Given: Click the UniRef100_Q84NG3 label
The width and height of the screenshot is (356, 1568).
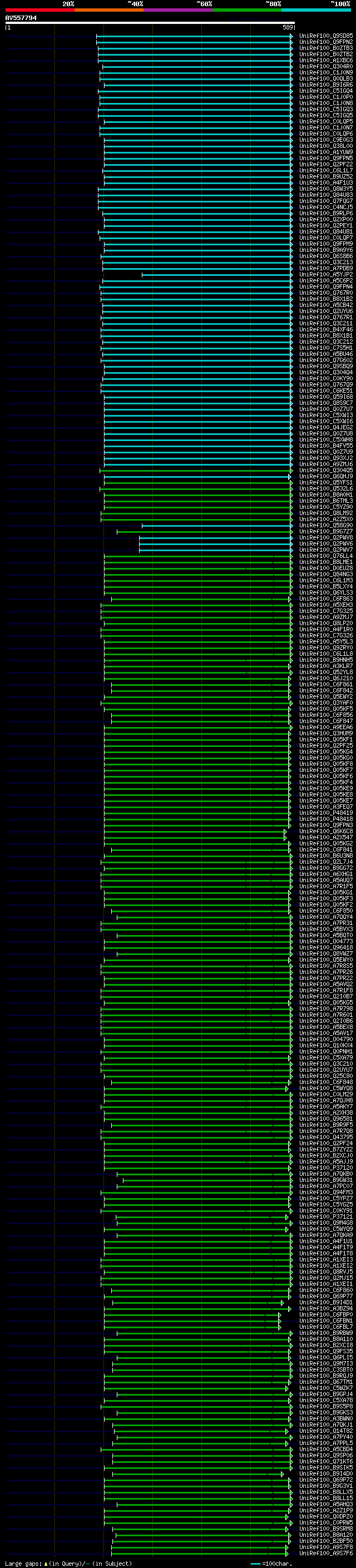Looking at the screenshot, I should click(x=326, y=575).
